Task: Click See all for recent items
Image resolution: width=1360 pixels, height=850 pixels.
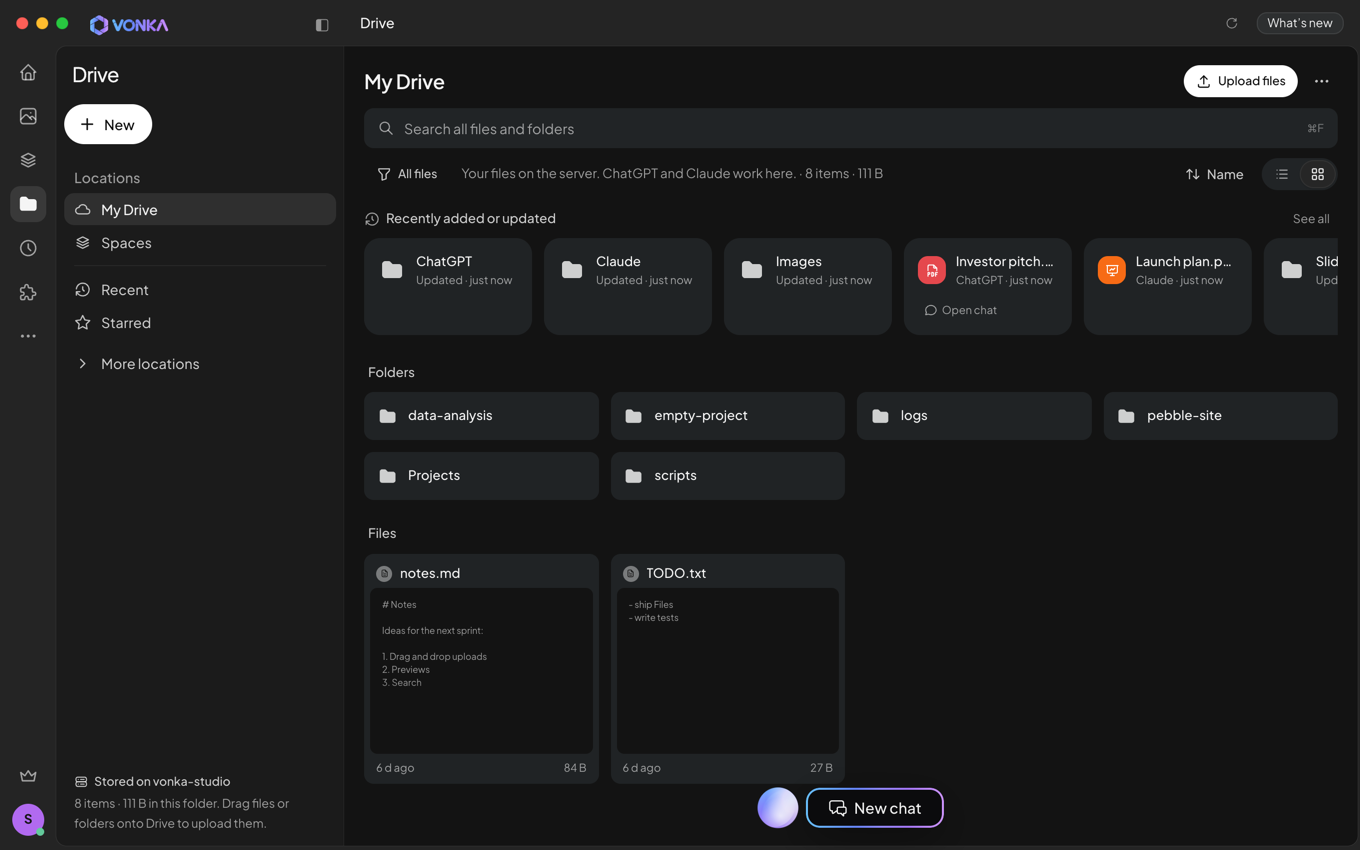Action: click(1311, 219)
